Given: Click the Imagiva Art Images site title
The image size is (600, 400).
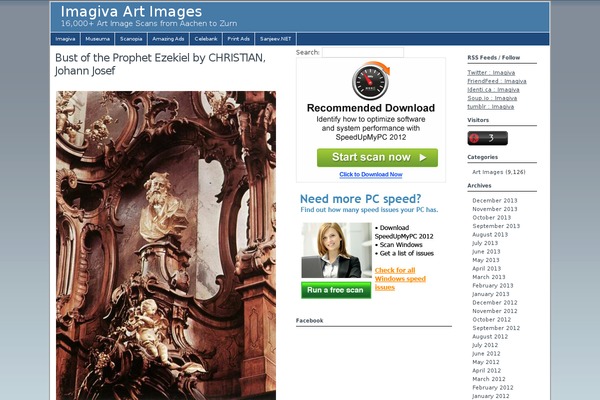Looking at the screenshot, I should tap(131, 11).
